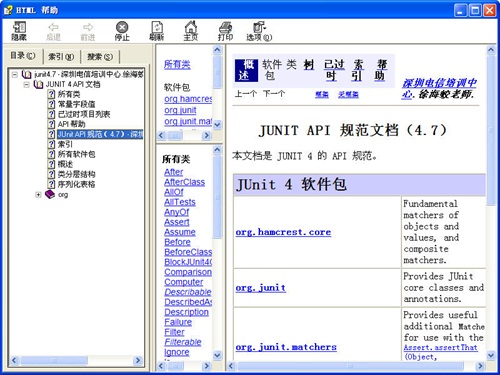Open the 所有类 link in package frame
Image resolution: width=500 pixels, height=375 pixels.
pyautogui.click(x=177, y=64)
